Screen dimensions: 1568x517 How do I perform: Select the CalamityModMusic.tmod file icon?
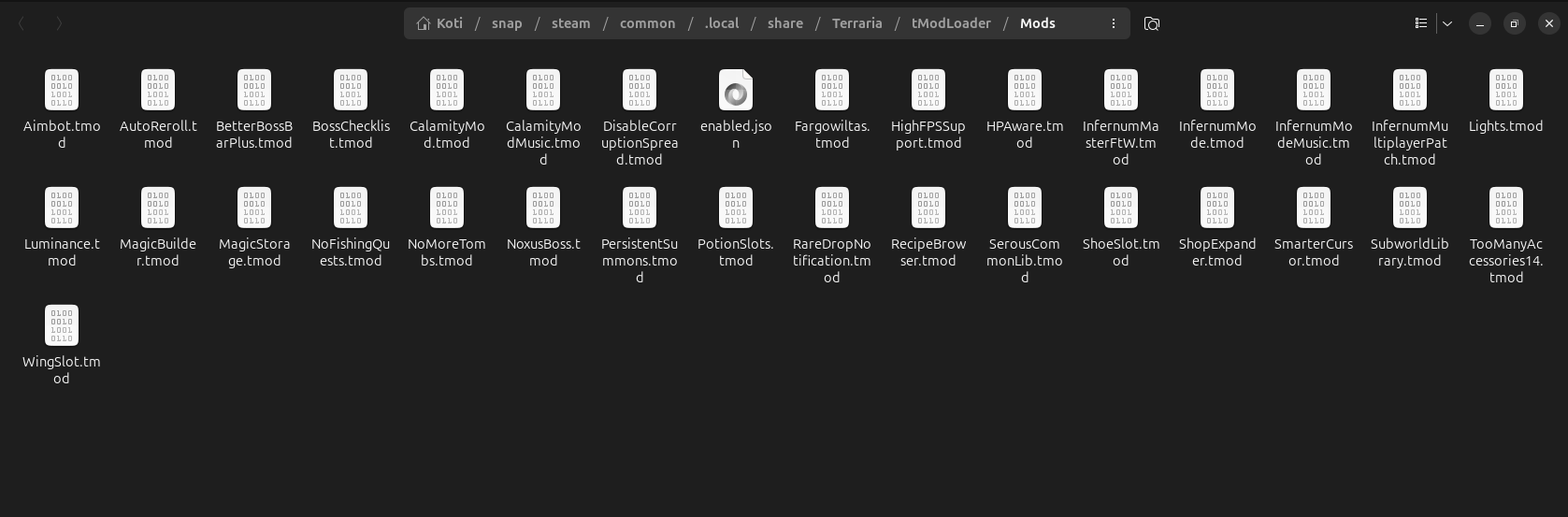point(543,90)
